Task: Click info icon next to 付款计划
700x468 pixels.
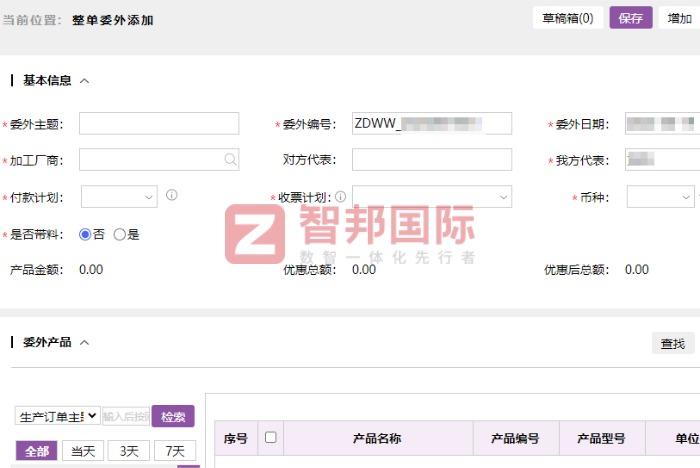Action: (x=172, y=195)
